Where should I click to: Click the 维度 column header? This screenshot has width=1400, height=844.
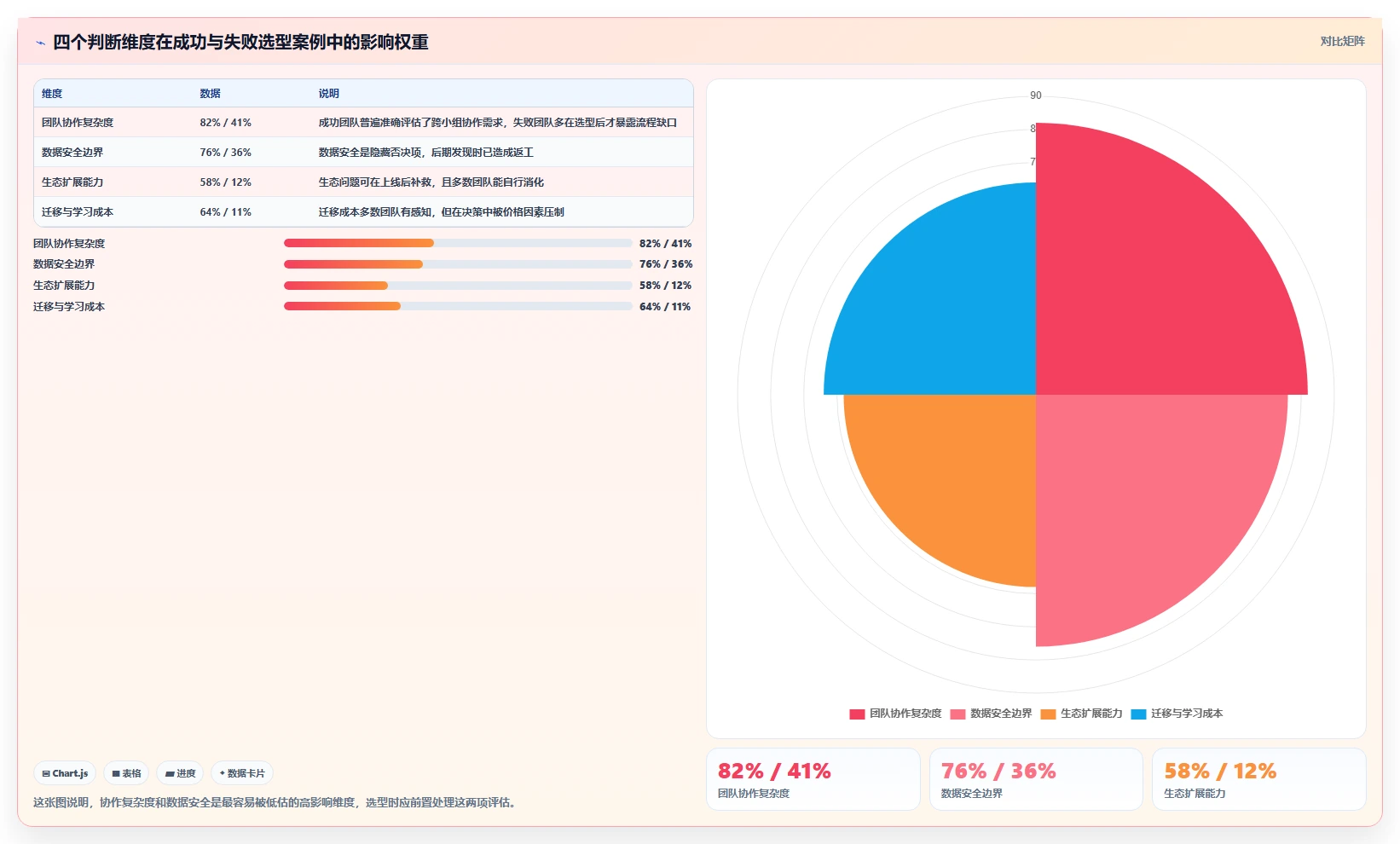(52, 94)
